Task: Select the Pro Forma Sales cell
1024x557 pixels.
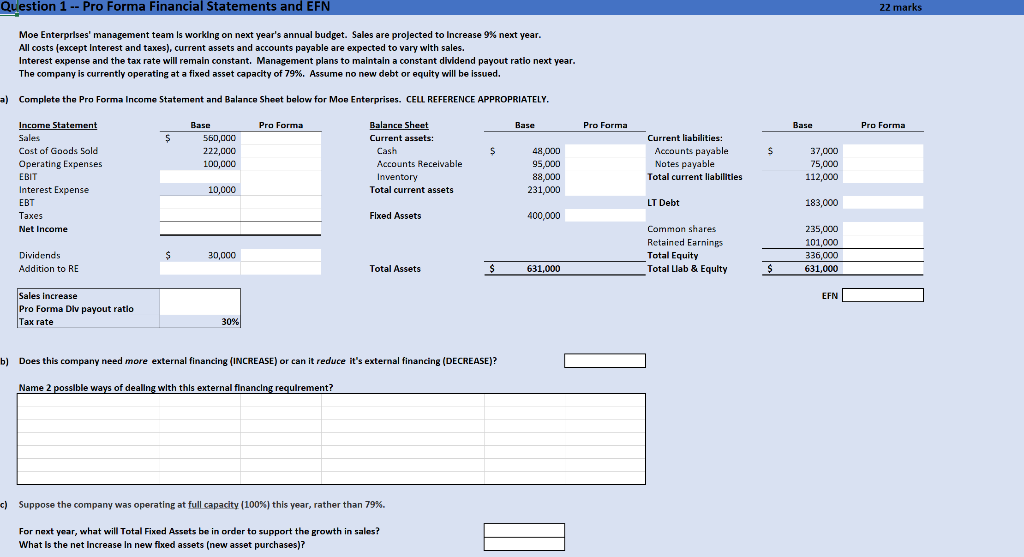Action: coord(281,138)
